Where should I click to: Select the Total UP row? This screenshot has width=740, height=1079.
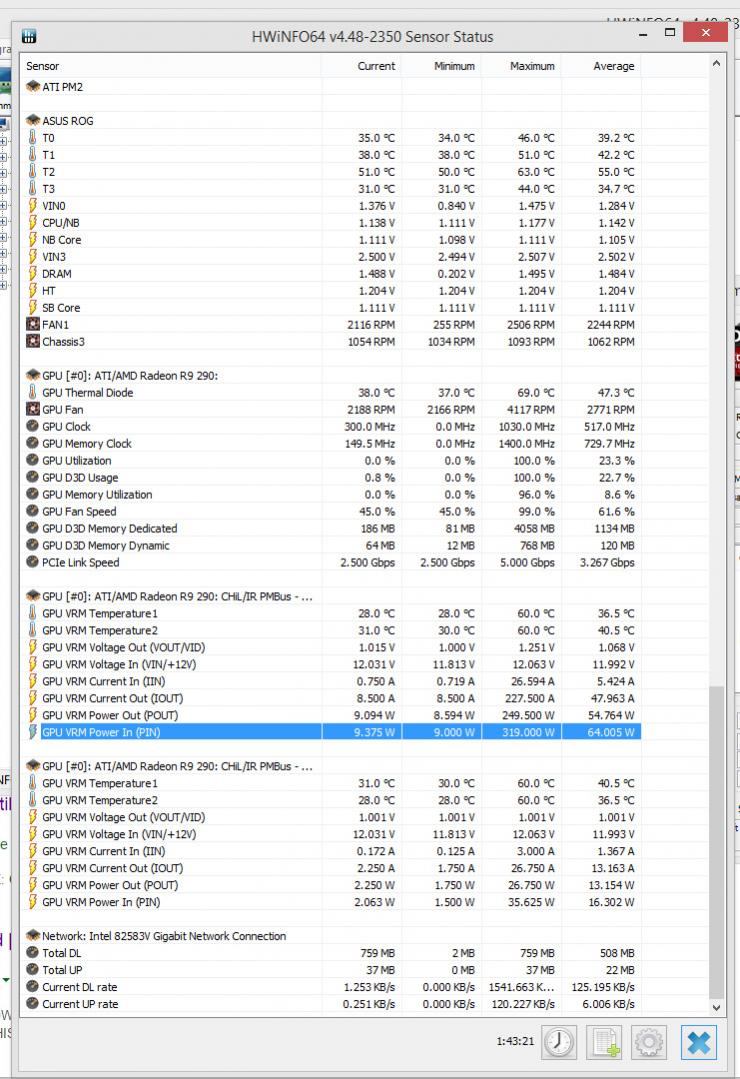(x=331, y=970)
